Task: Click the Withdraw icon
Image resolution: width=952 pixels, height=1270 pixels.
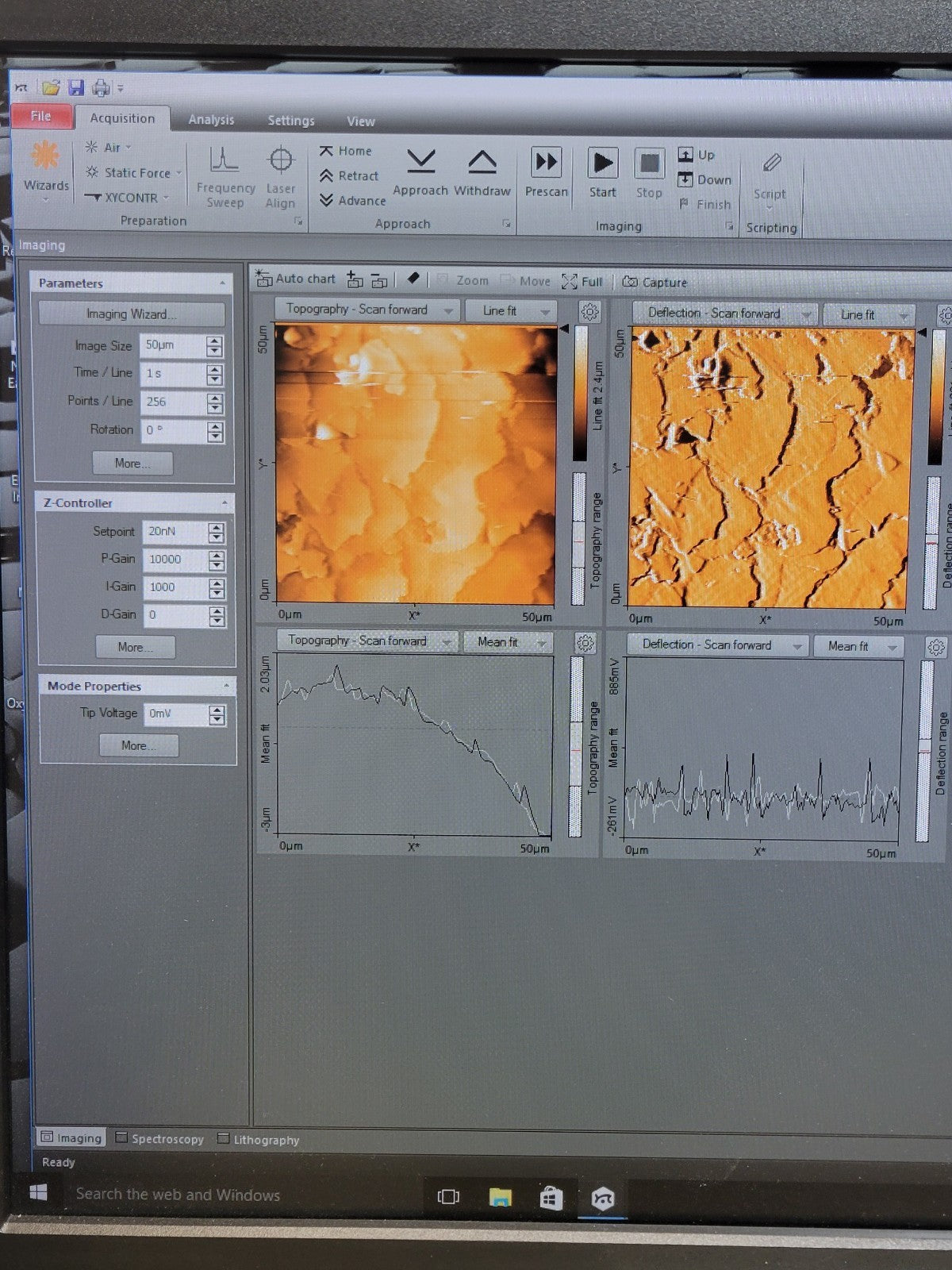Action: click(482, 163)
